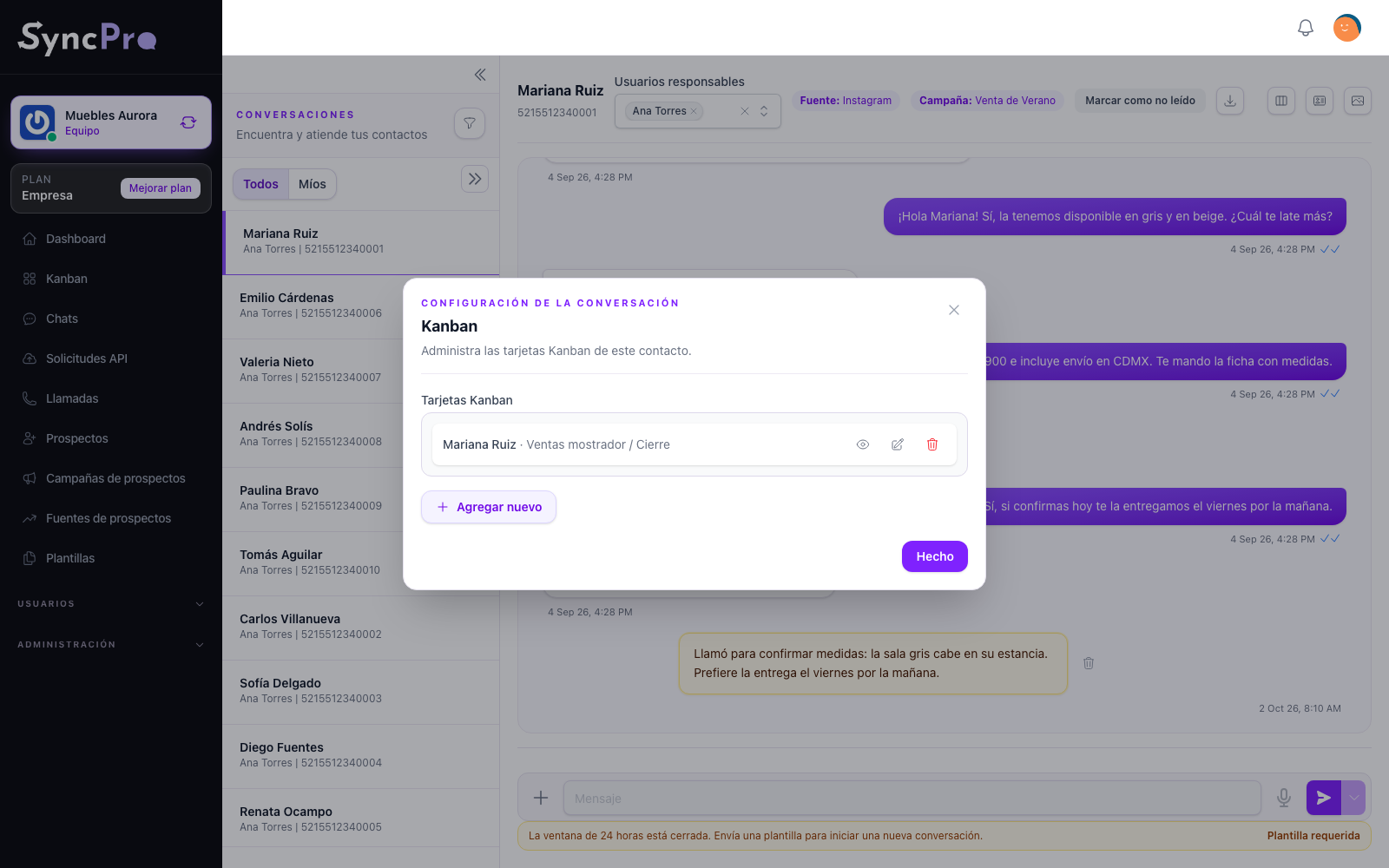Edit the Ventas mostrador Kanban card

[x=897, y=444]
